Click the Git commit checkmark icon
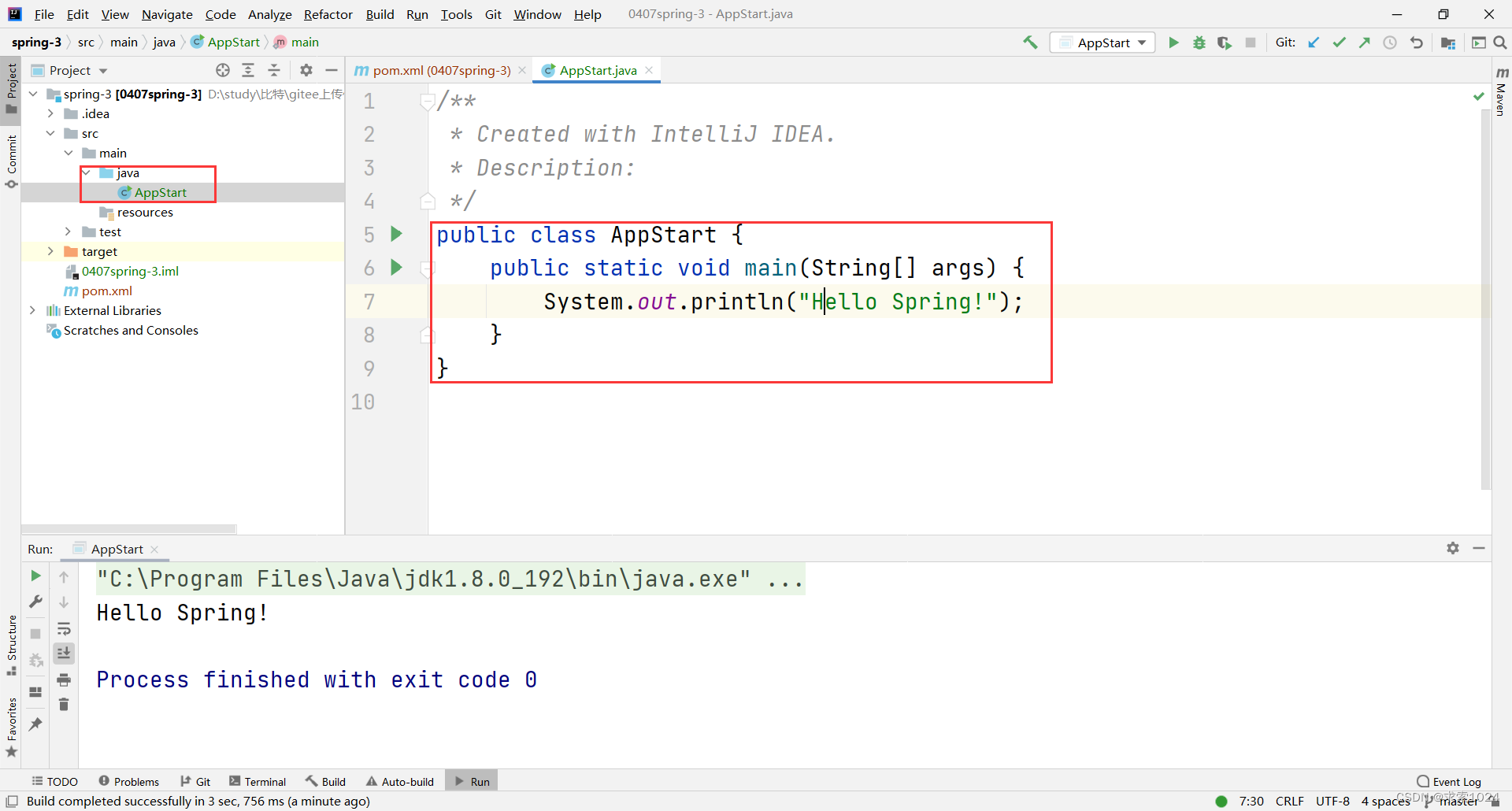This screenshot has height=811, width=1512. (1339, 43)
